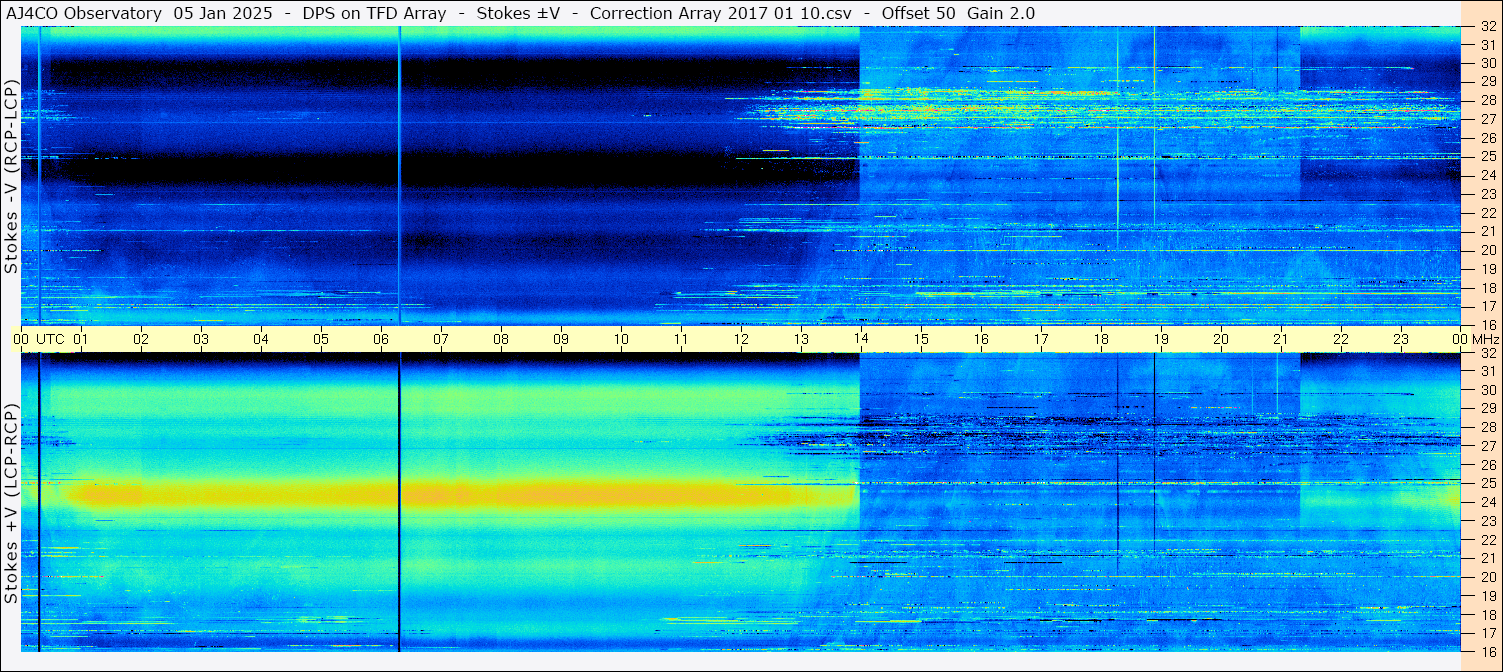This screenshot has width=1503, height=672.
Task: Click the 23 MHz tick of Stokes +V panel
Action: pos(1487,521)
